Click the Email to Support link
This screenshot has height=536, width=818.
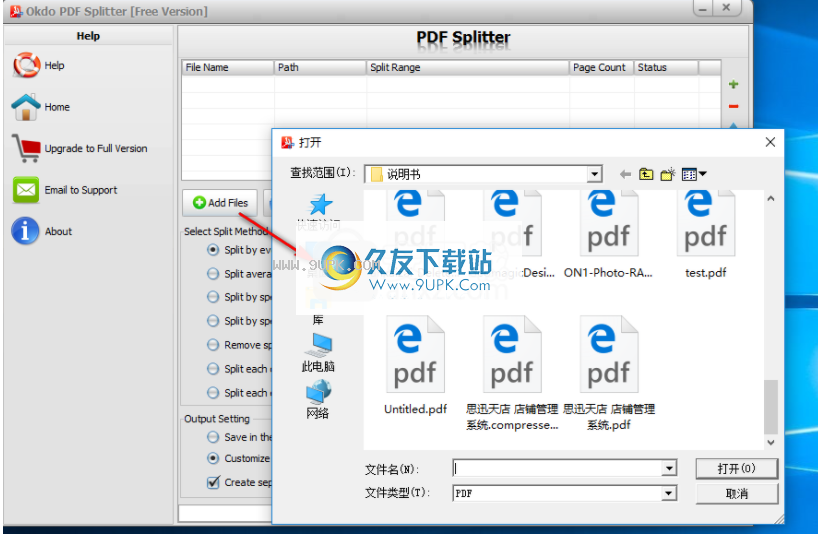[x=81, y=190]
